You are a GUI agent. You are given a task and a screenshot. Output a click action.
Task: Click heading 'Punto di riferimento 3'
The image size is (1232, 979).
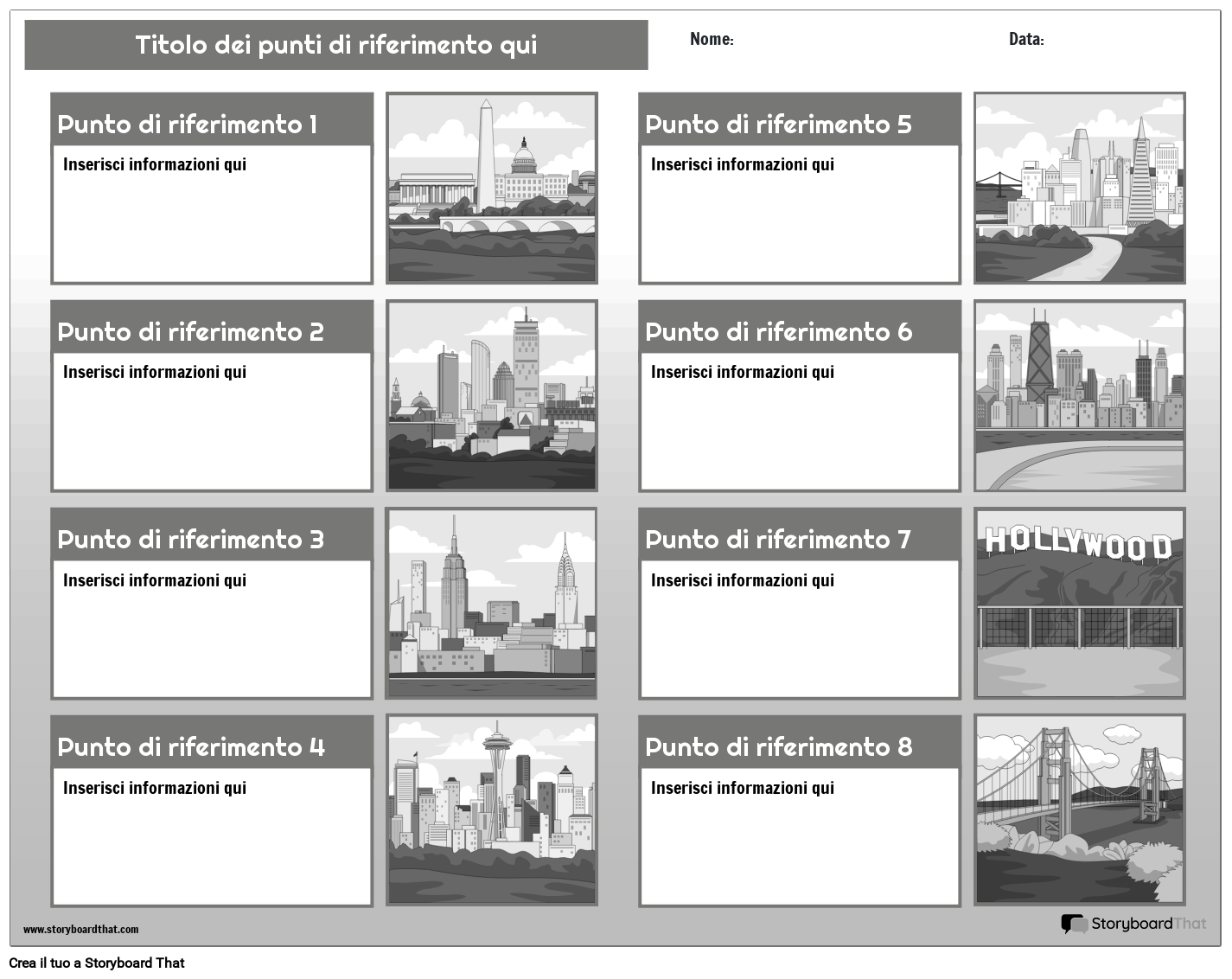point(191,540)
